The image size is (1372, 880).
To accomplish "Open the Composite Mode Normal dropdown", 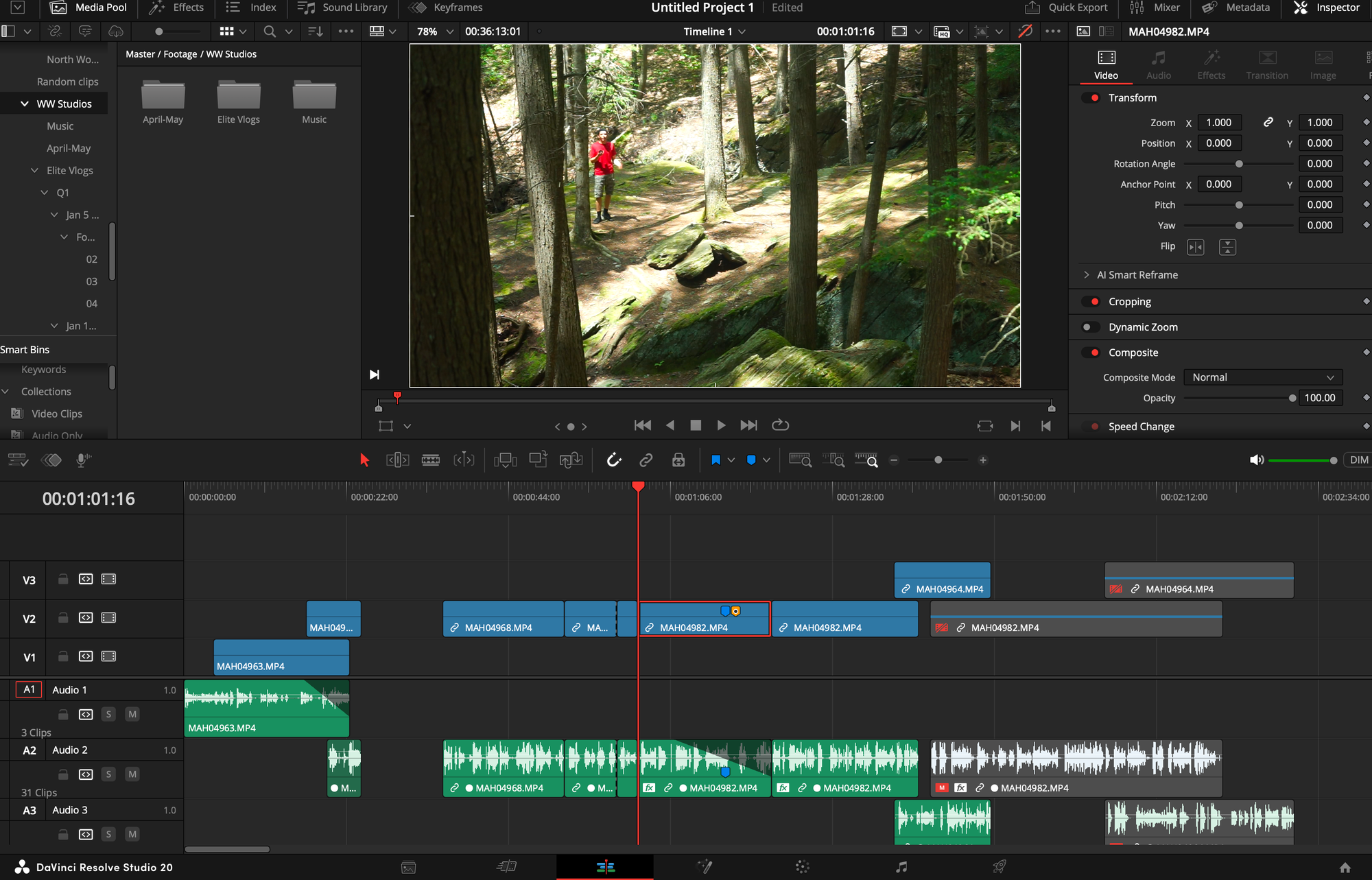I will coord(1263,377).
